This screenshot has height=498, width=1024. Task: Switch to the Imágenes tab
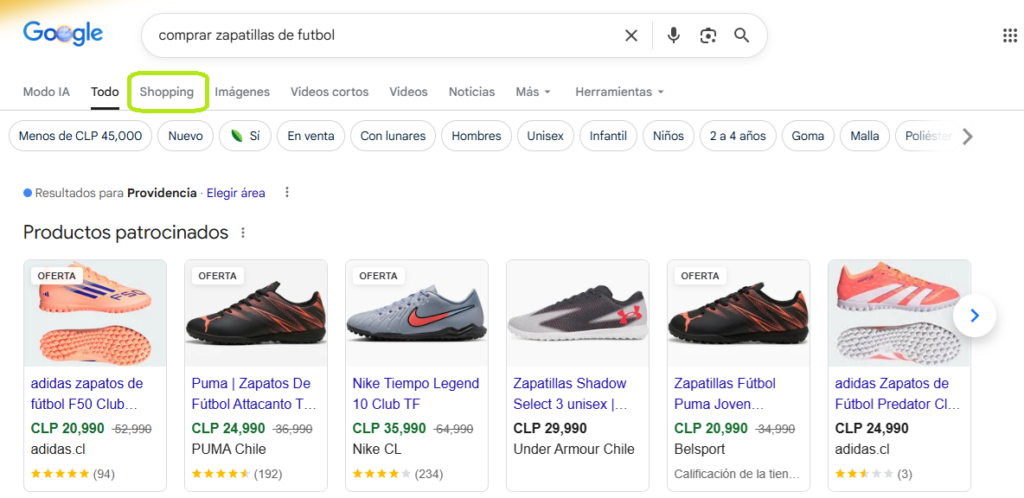(x=242, y=92)
